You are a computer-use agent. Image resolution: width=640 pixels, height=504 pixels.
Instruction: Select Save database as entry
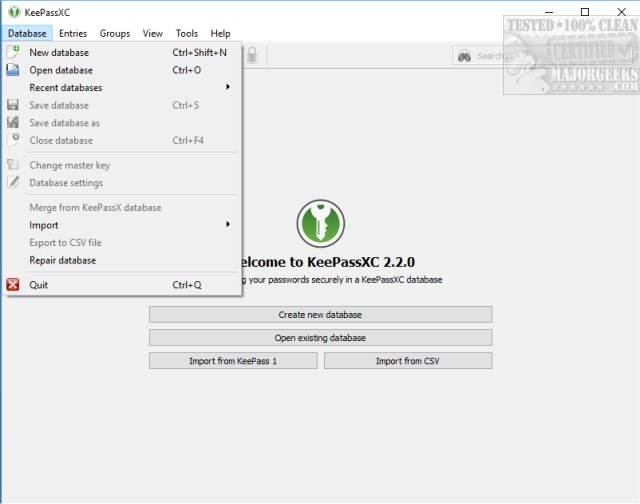122,122
